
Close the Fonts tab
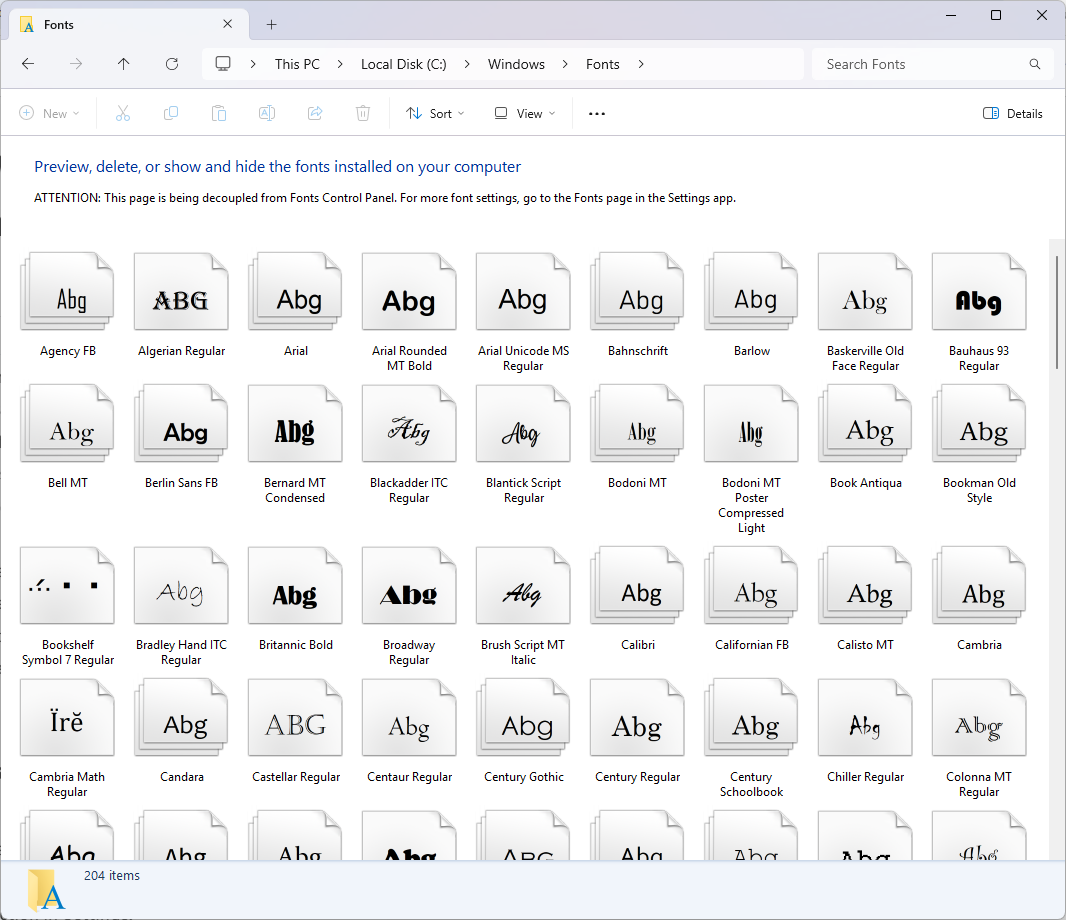pos(228,24)
